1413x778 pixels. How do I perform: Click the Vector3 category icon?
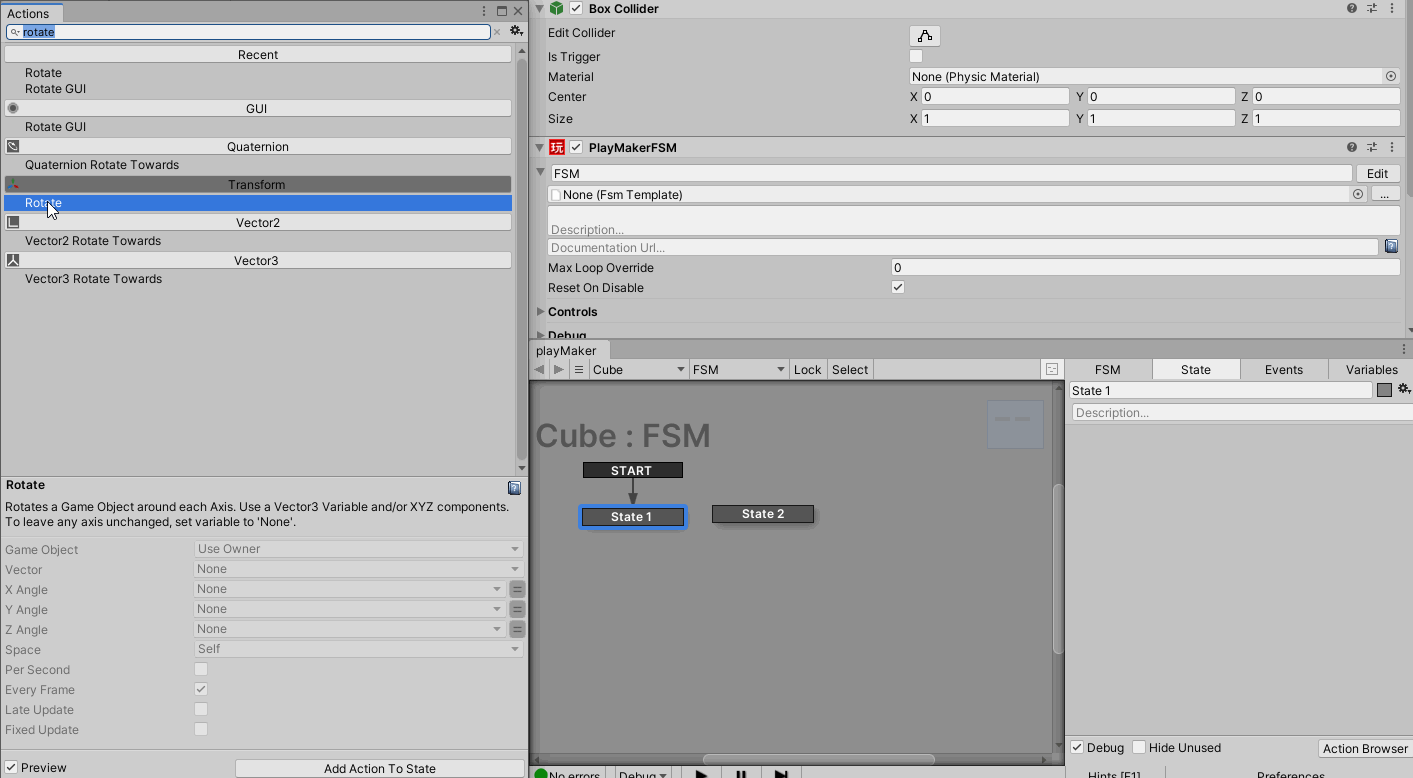tap(13, 260)
